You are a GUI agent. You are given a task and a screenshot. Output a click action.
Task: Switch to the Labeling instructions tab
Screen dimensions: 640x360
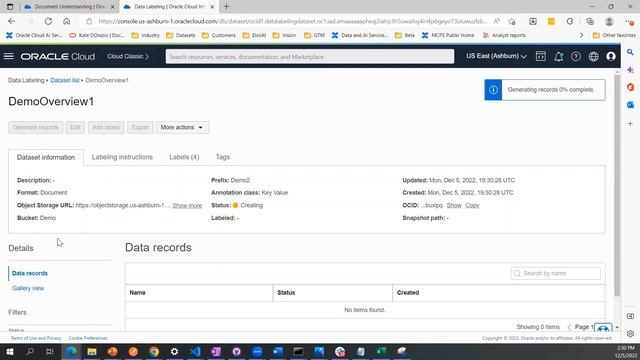[x=122, y=157]
